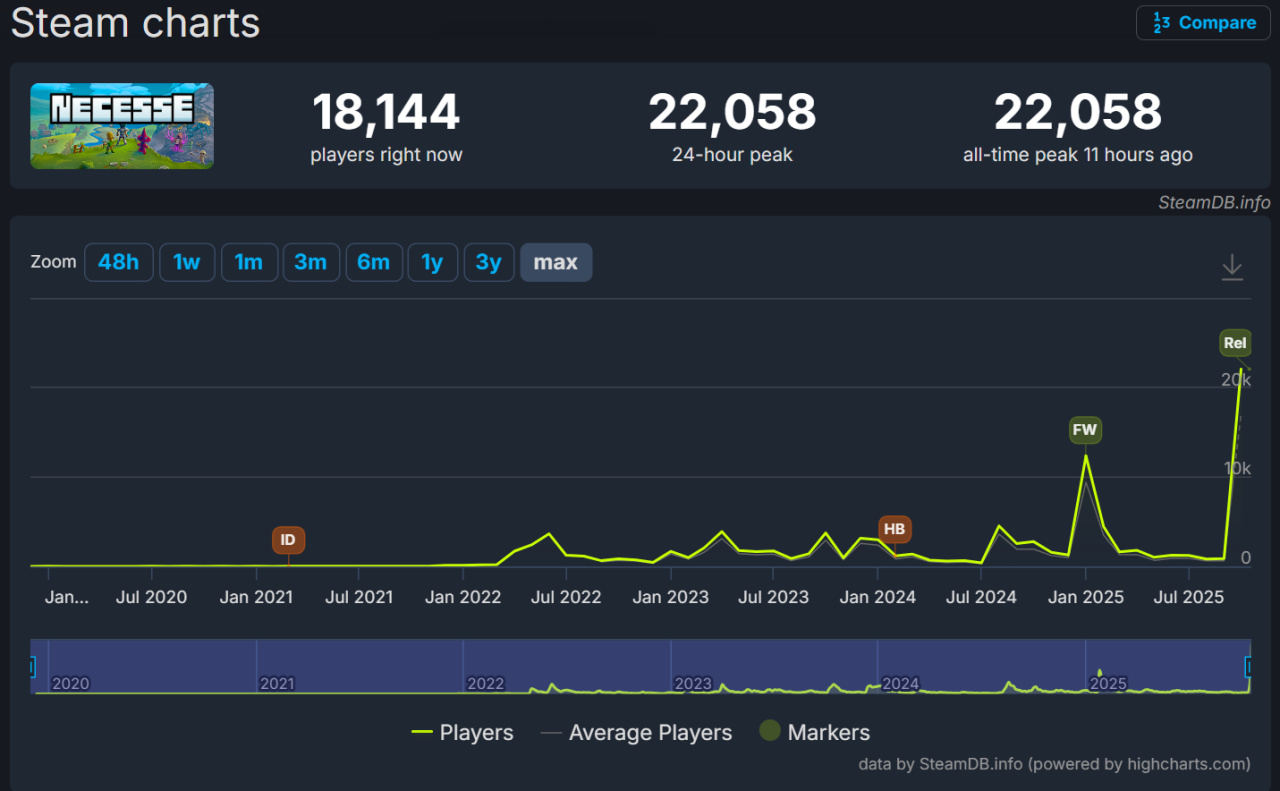Image resolution: width=1280 pixels, height=791 pixels.
Task: Click the 10k y-axis label
Action: point(1236,469)
